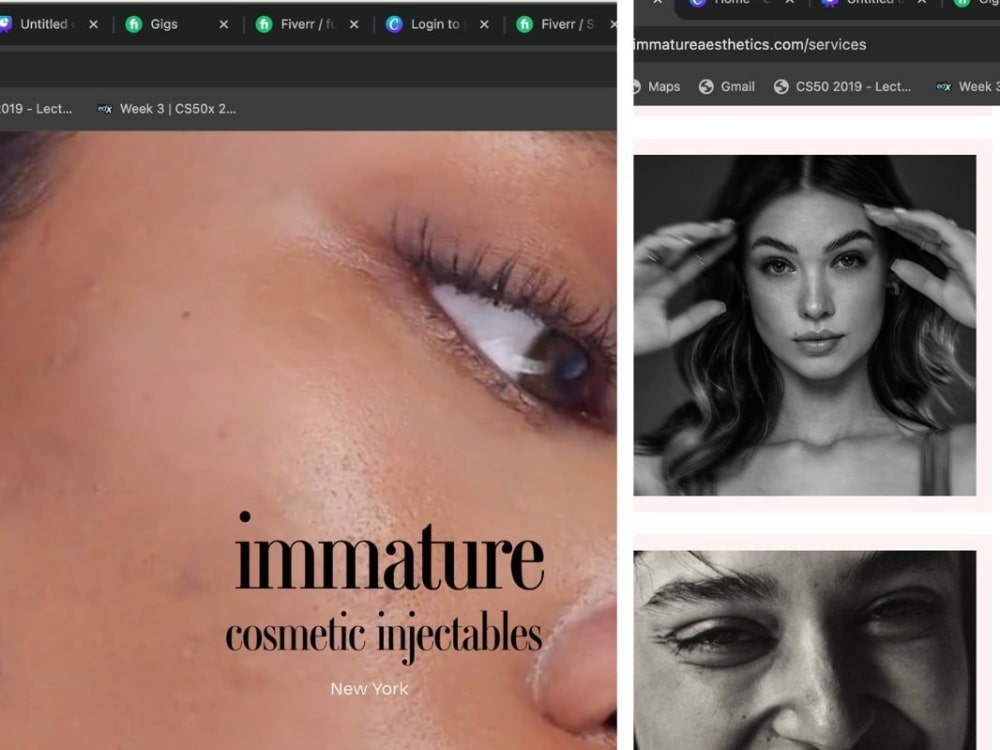Click the close-up smiling eyes black-and-white image
The height and width of the screenshot is (750, 1000).
tap(804, 651)
